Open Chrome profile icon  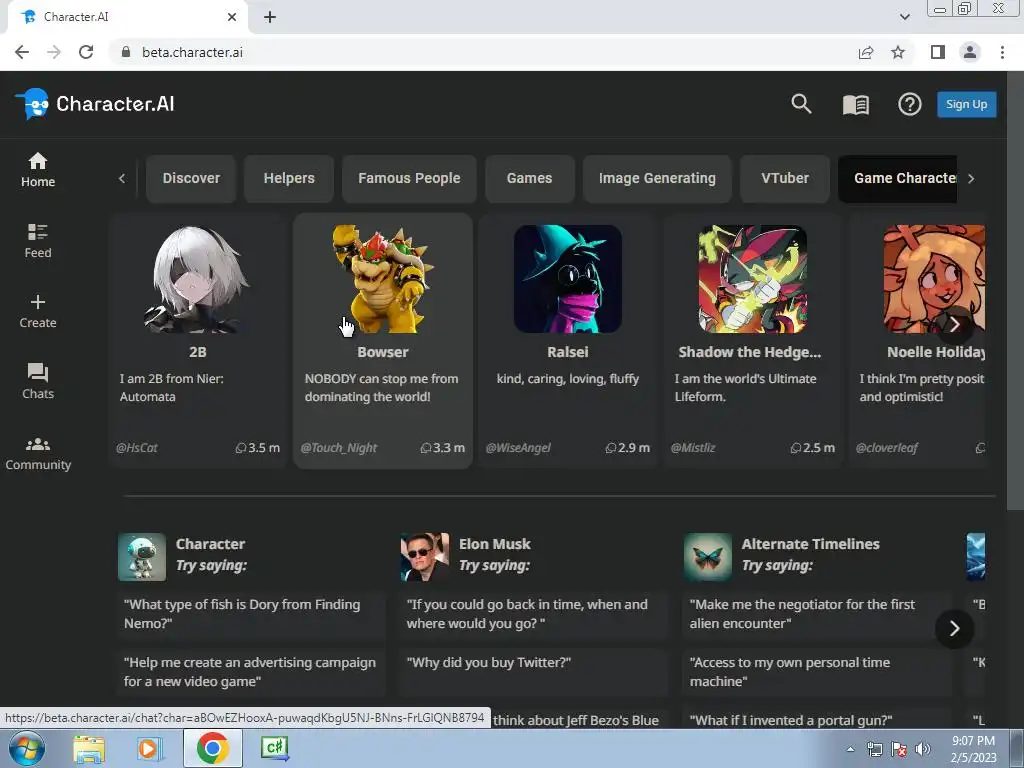click(970, 52)
